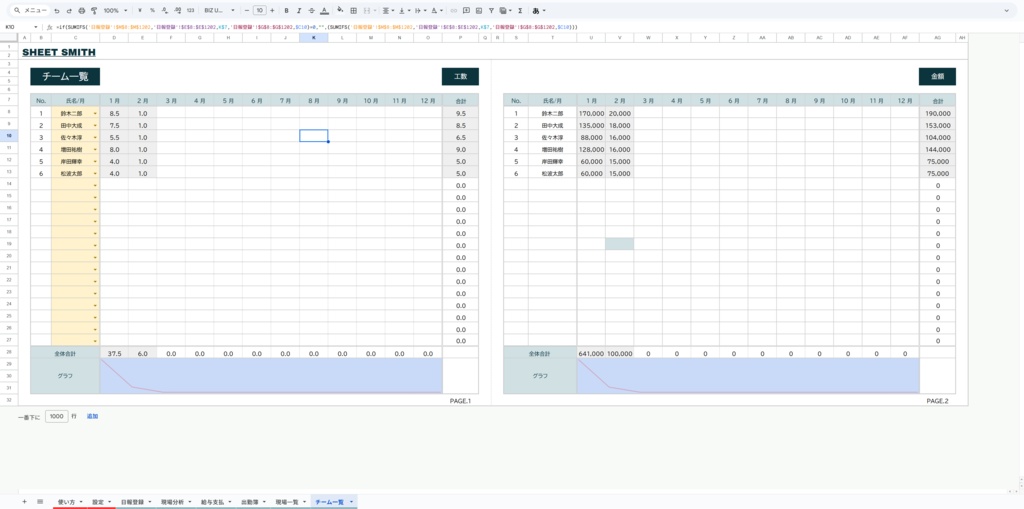
Task: Open the borders tool
Action: pyautogui.click(x=353, y=11)
